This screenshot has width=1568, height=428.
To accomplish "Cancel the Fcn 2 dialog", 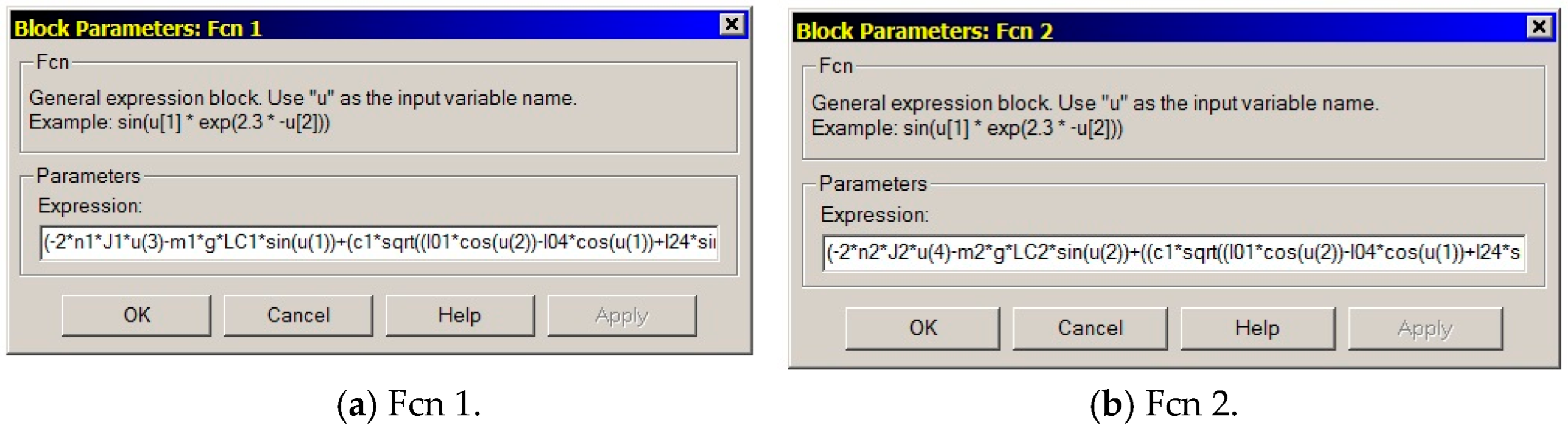I will point(1090,328).
